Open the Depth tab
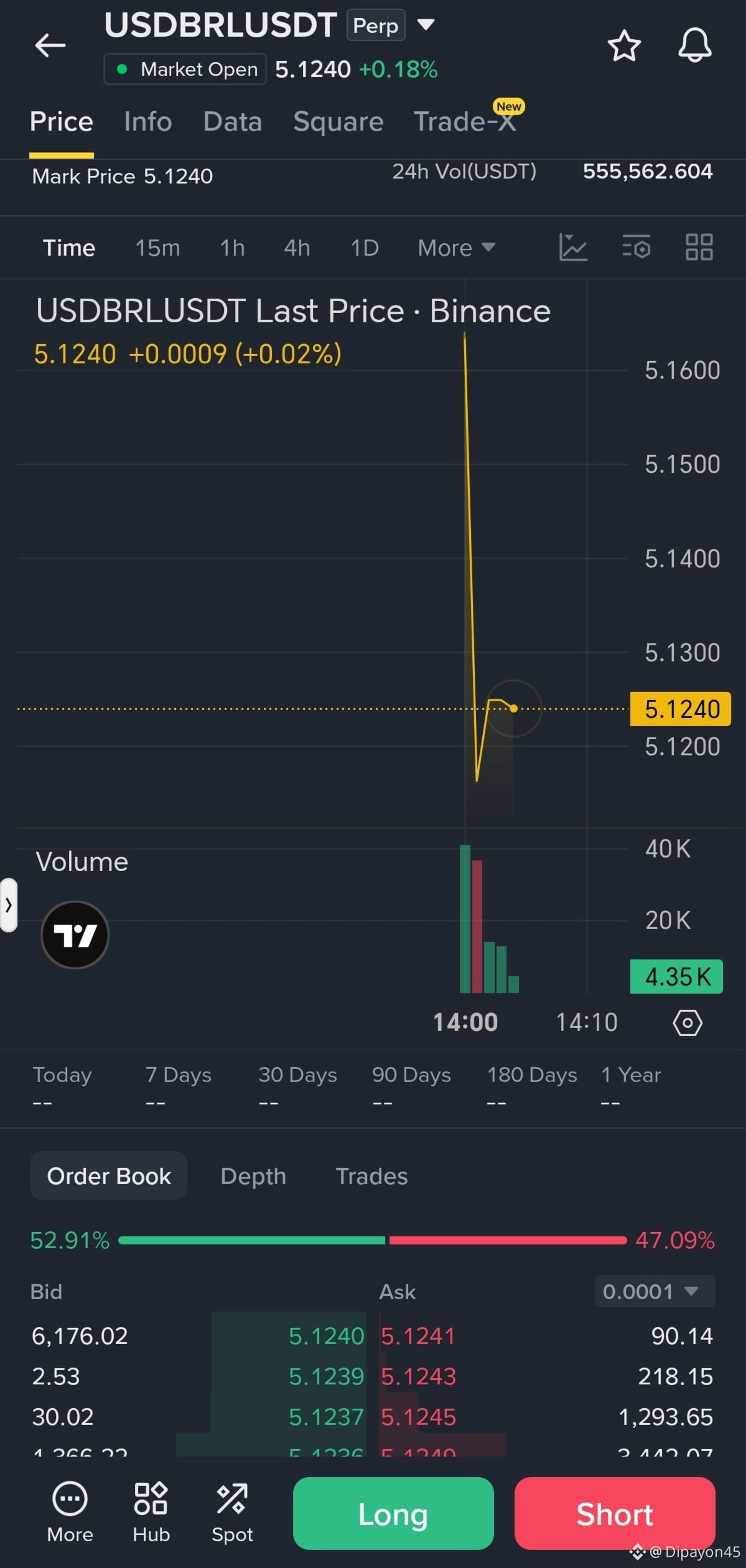The height and width of the screenshot is (1568, 746). [x=253, y=1176]
